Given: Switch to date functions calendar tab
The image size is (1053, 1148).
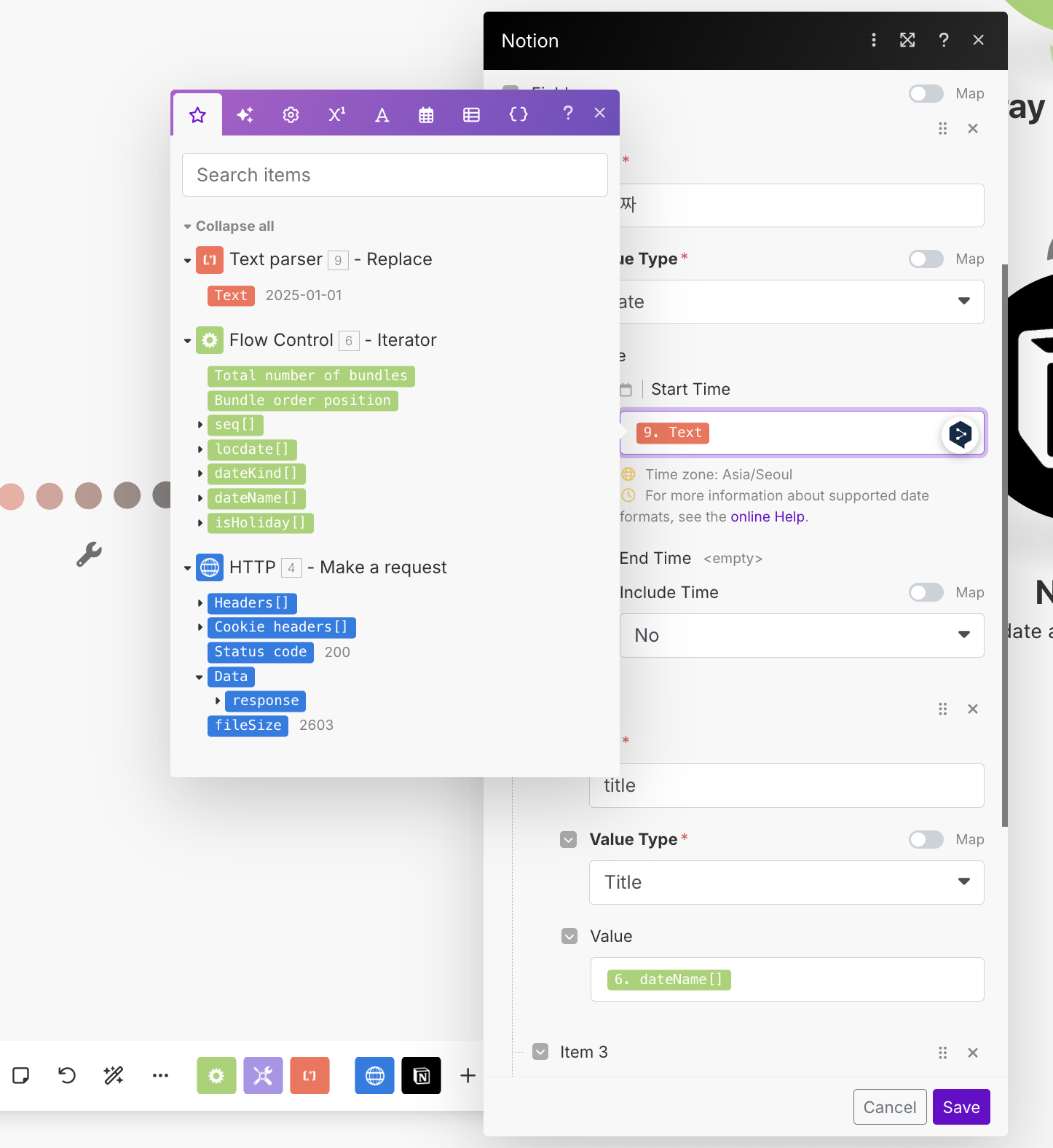Looking at the screenshot, I should coord(426,114).
